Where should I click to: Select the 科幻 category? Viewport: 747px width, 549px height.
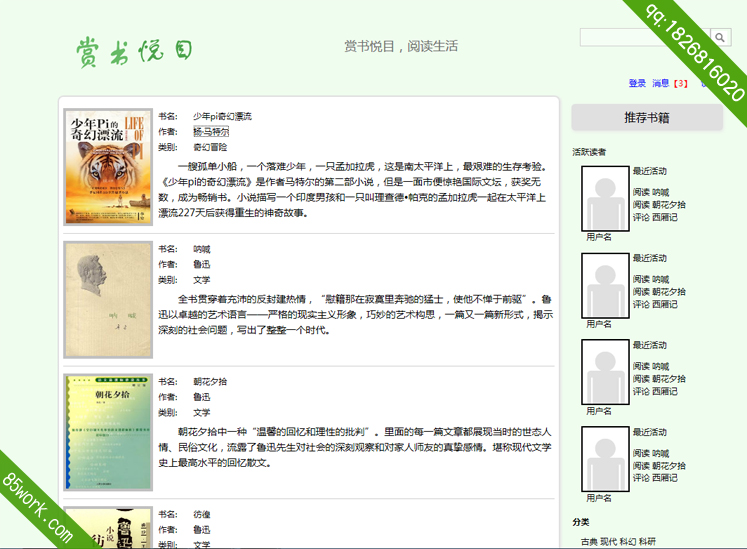pos(627,542)
